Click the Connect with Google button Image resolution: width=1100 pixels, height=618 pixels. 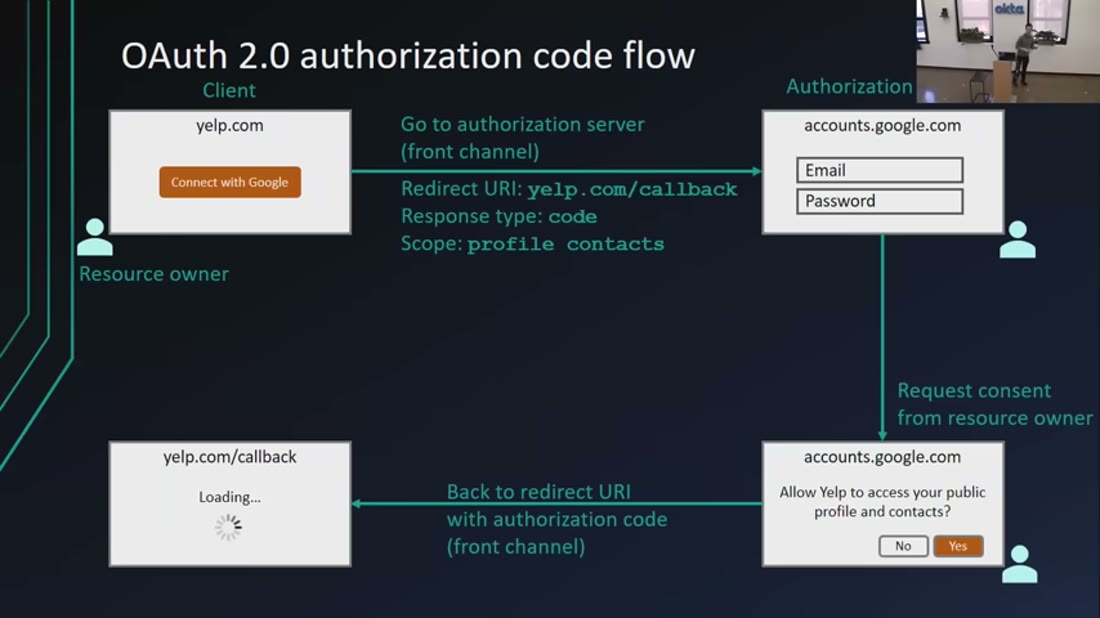click(230, 182)
